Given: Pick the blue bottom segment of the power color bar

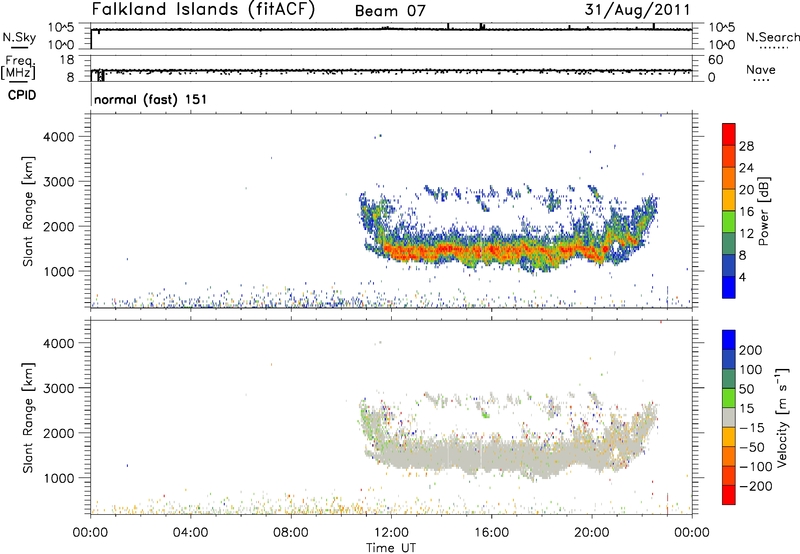Looking at the screenshot, I should 729,287.
